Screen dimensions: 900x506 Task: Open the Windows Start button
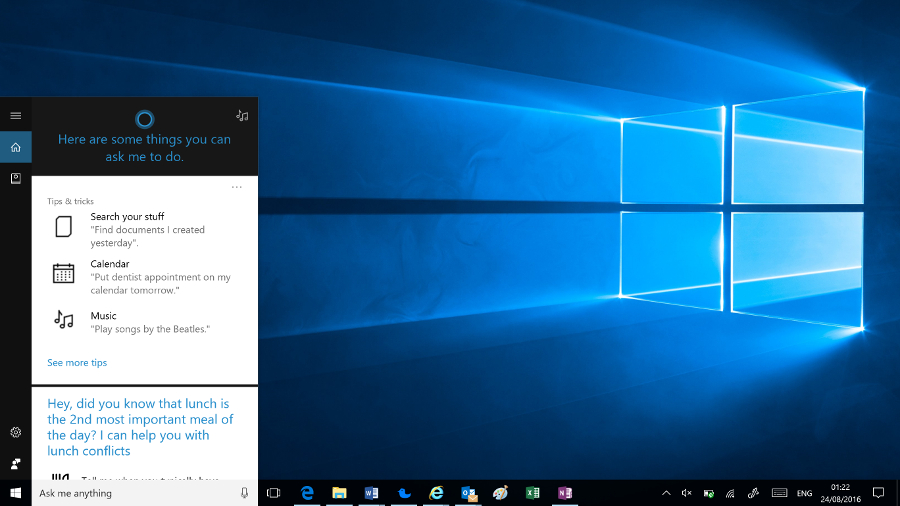point(15,493)
